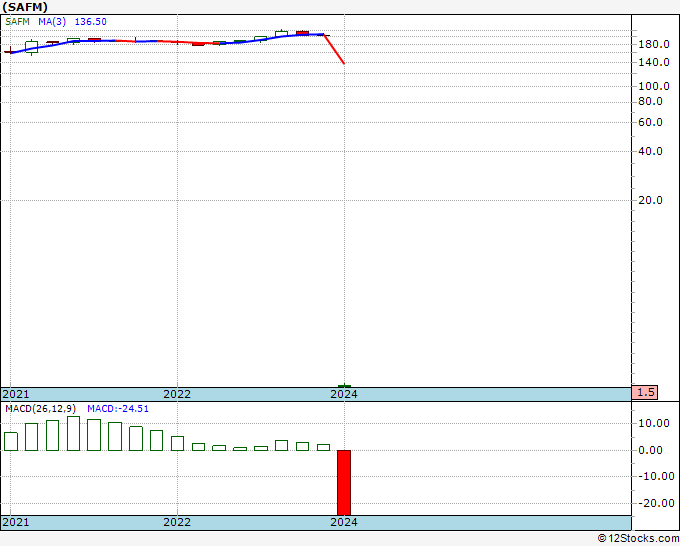Click the 20.0 price axis label

[650, 200]
